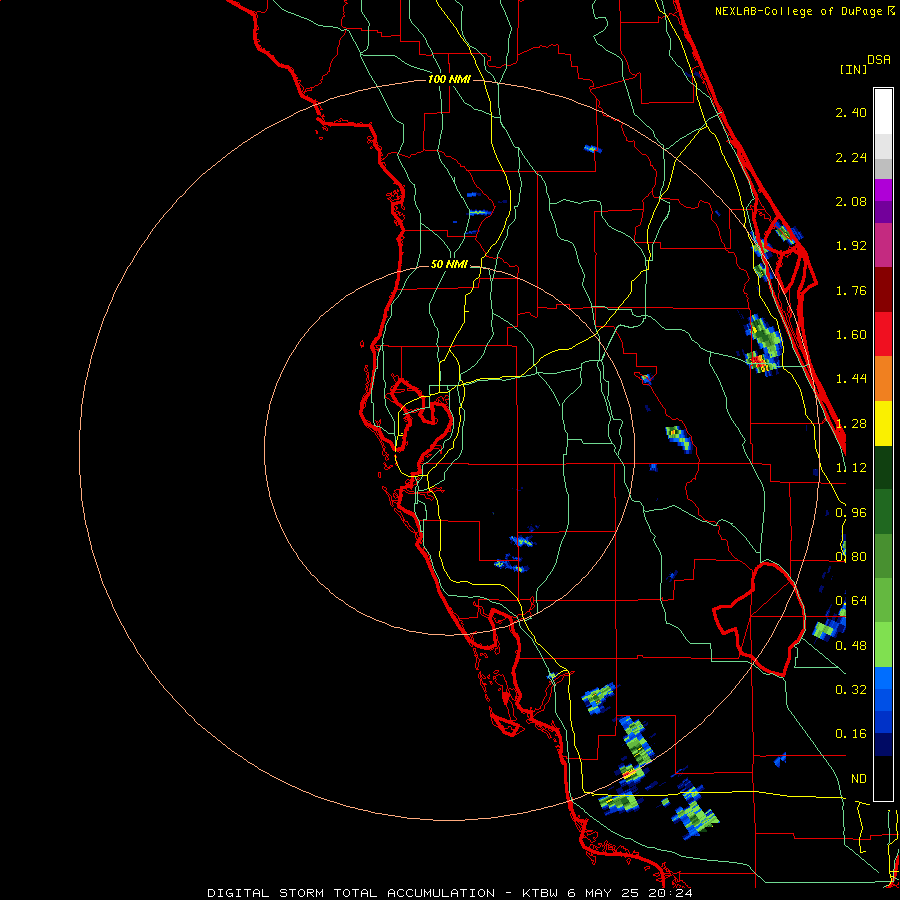
Task: Click the 0.48 scale value
Action: 851,646
